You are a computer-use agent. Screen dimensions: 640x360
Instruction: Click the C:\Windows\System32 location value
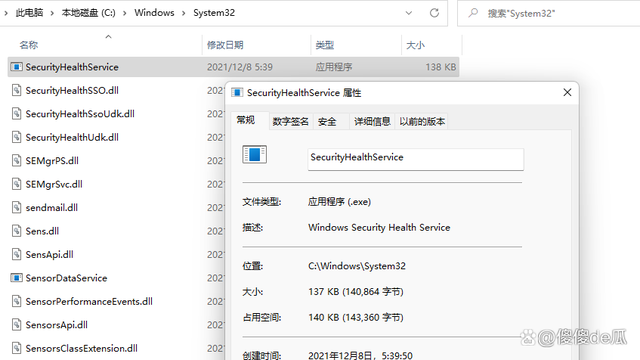coord(357,266)
